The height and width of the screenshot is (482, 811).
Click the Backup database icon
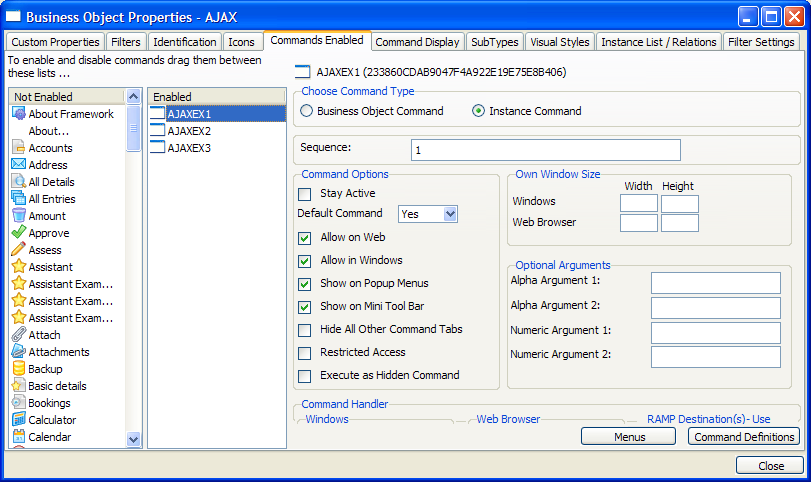coord(19,369)
